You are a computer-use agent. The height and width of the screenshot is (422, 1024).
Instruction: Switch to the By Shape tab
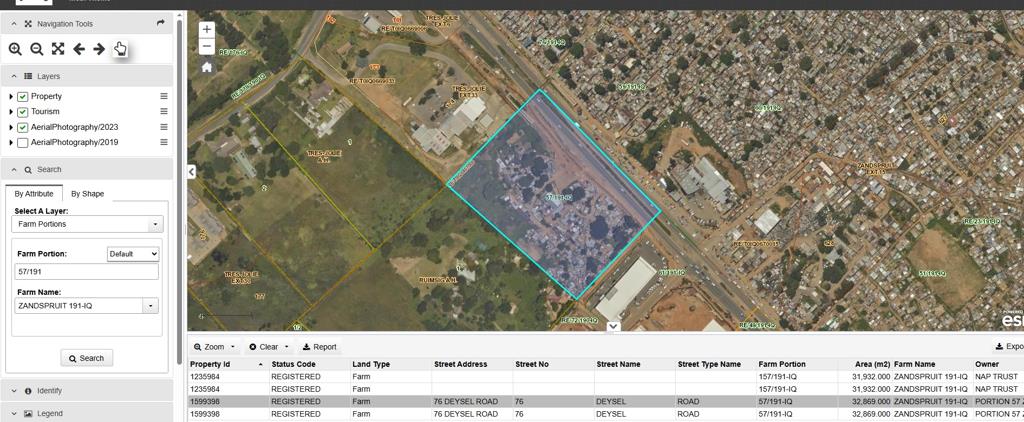point(87,194)
